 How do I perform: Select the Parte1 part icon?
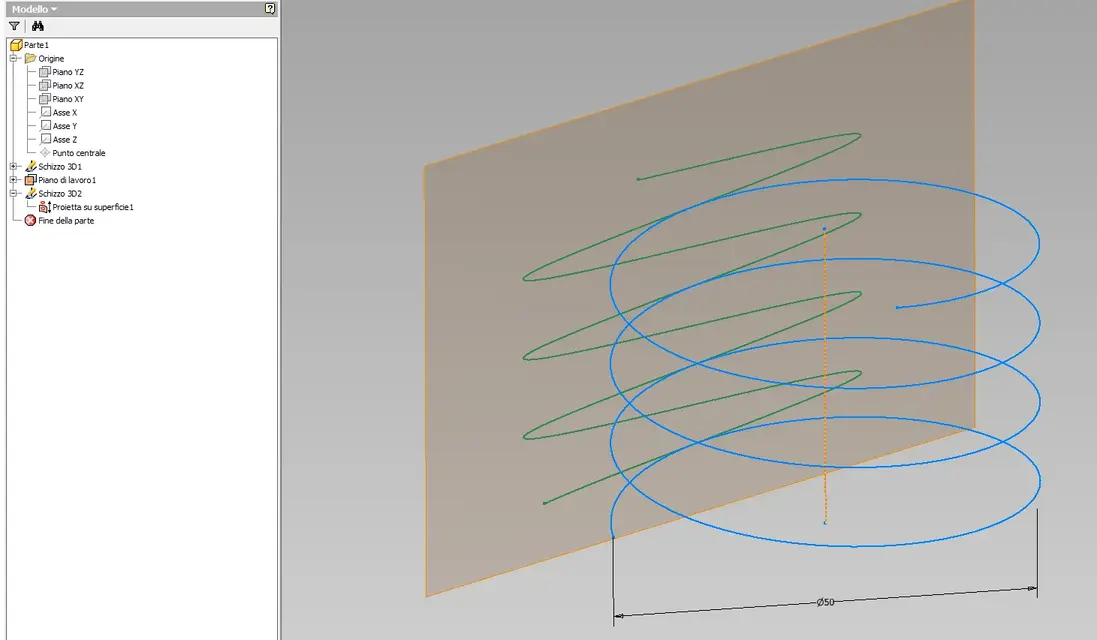16,45
